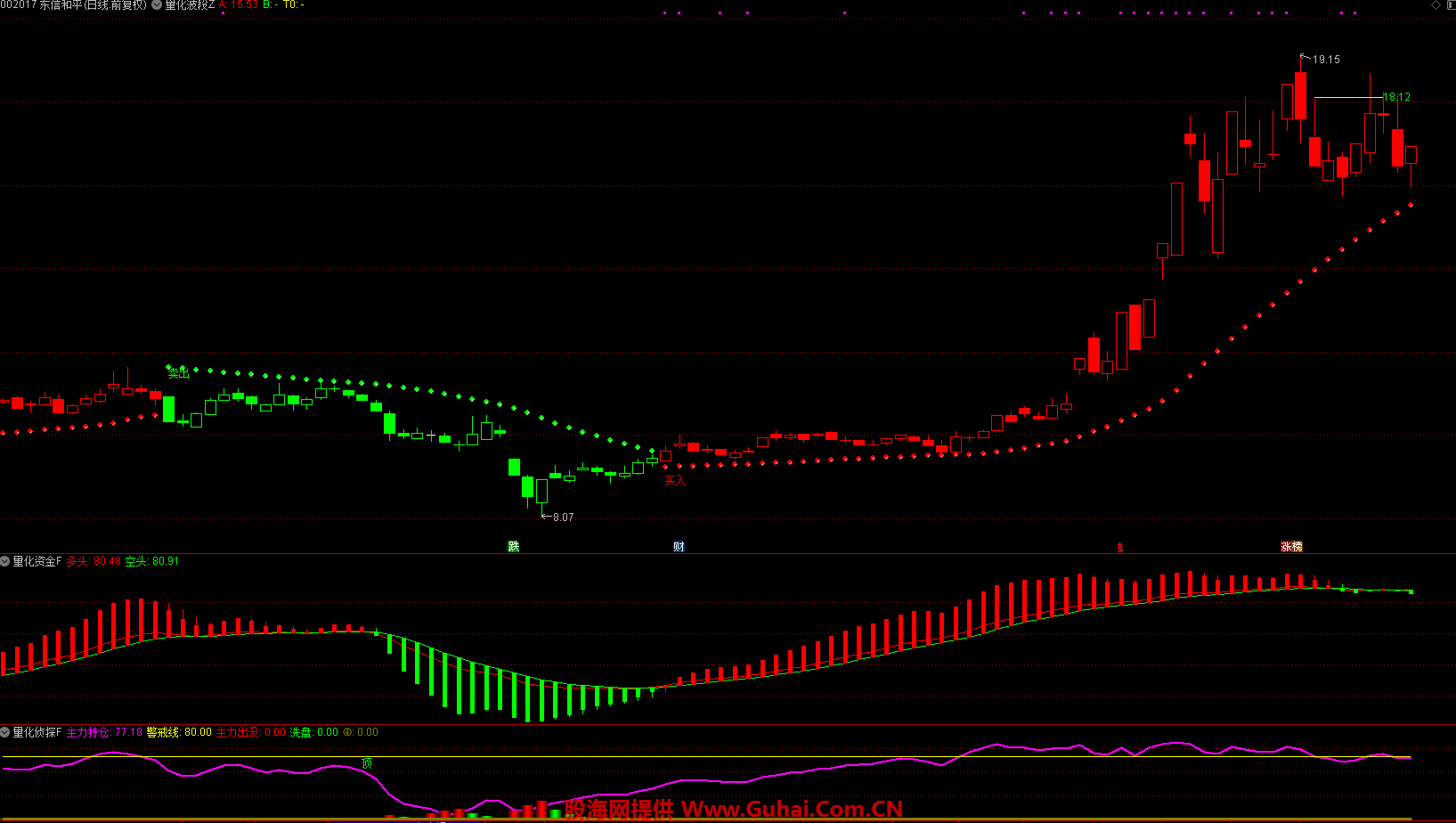Viewport: 1456px width, 823px height.
Task: Click the blue 财 event marker
Action: [679, 546]
